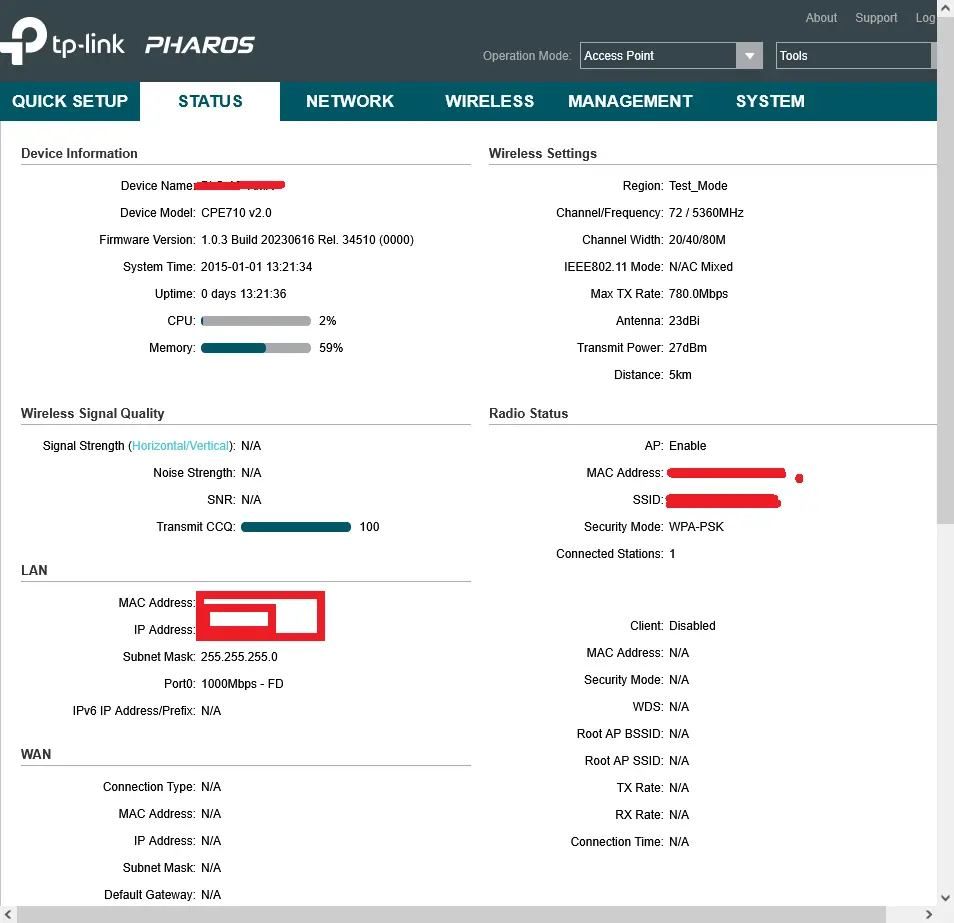Click distance value '5km'
The height and width of the screenshot is (923, 954).
point(680,375)
